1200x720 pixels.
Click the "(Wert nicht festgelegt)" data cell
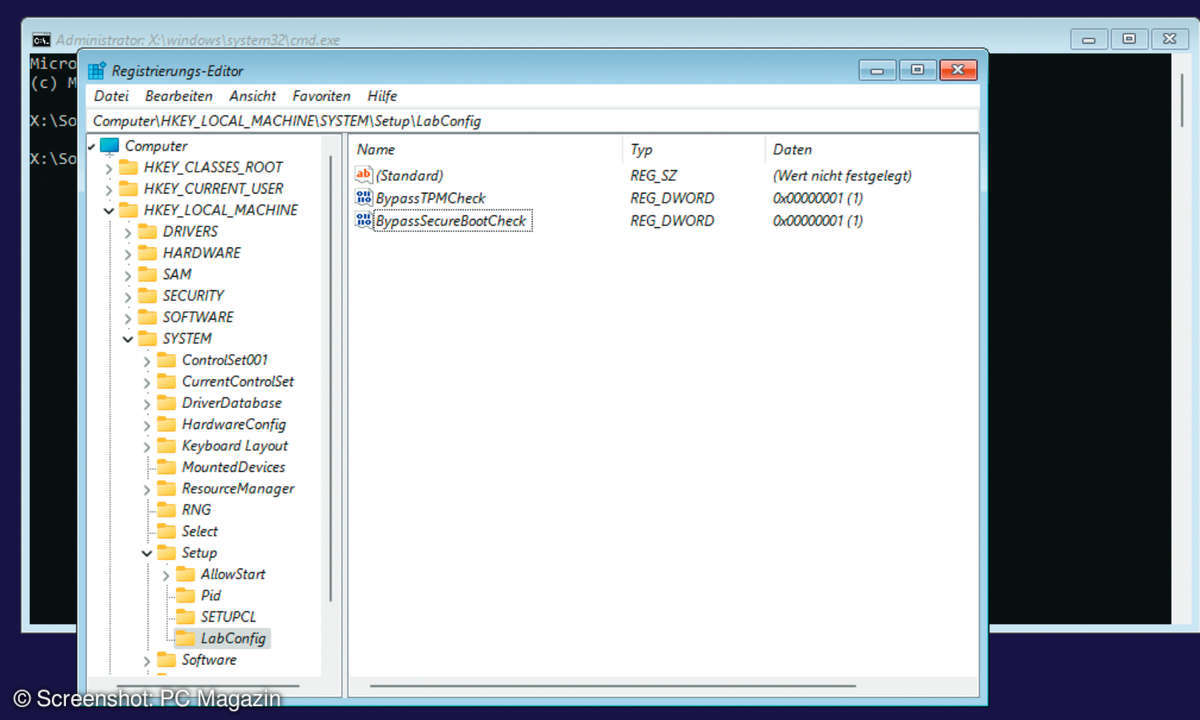tap(842, 175)
